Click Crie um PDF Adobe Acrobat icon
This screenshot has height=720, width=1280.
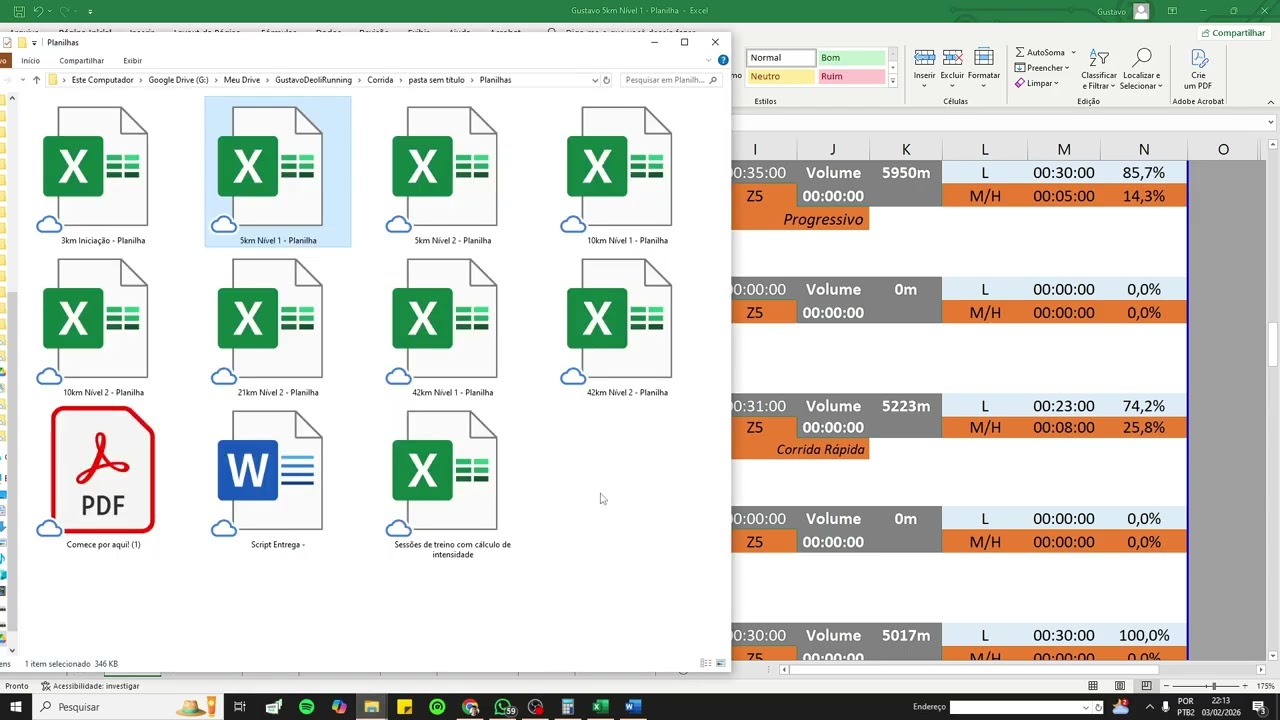pyautogui.click(x=1198, y=68)
